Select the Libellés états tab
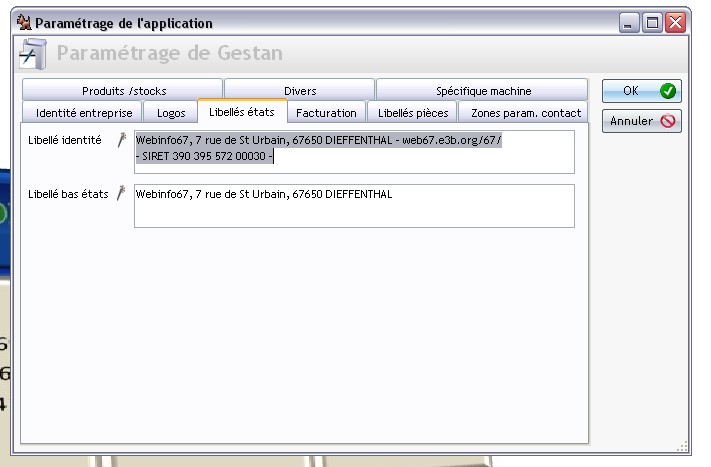The image size is (711, 467). tap(242, 112)
